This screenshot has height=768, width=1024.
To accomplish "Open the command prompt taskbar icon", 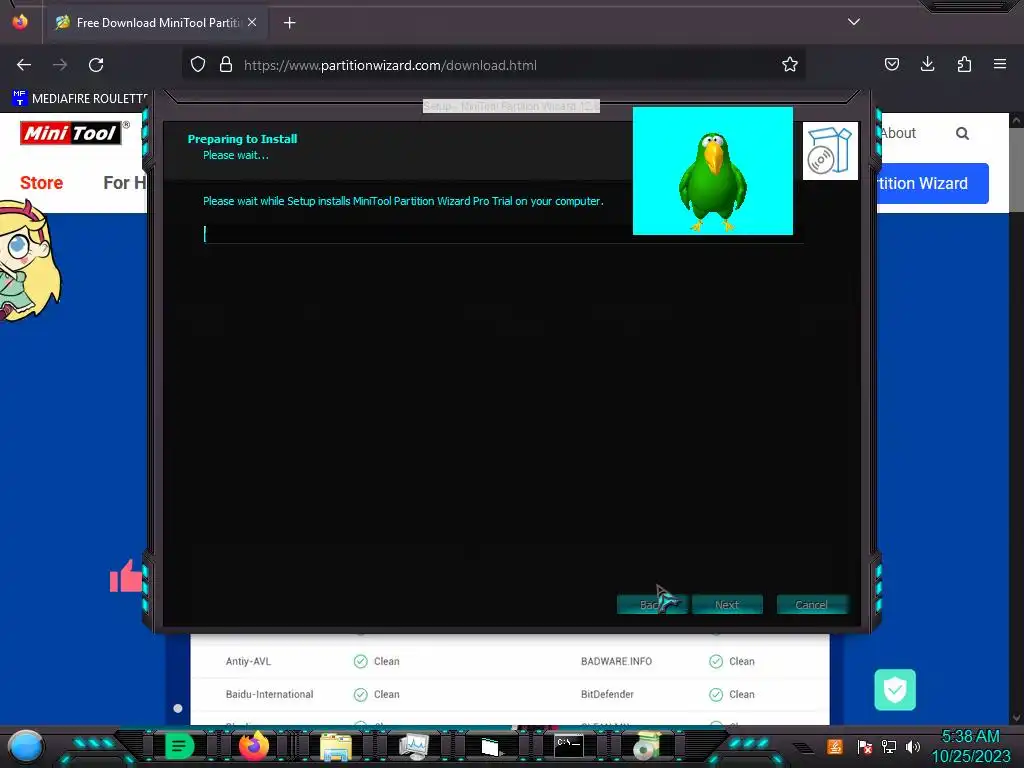I will [569, 746].
